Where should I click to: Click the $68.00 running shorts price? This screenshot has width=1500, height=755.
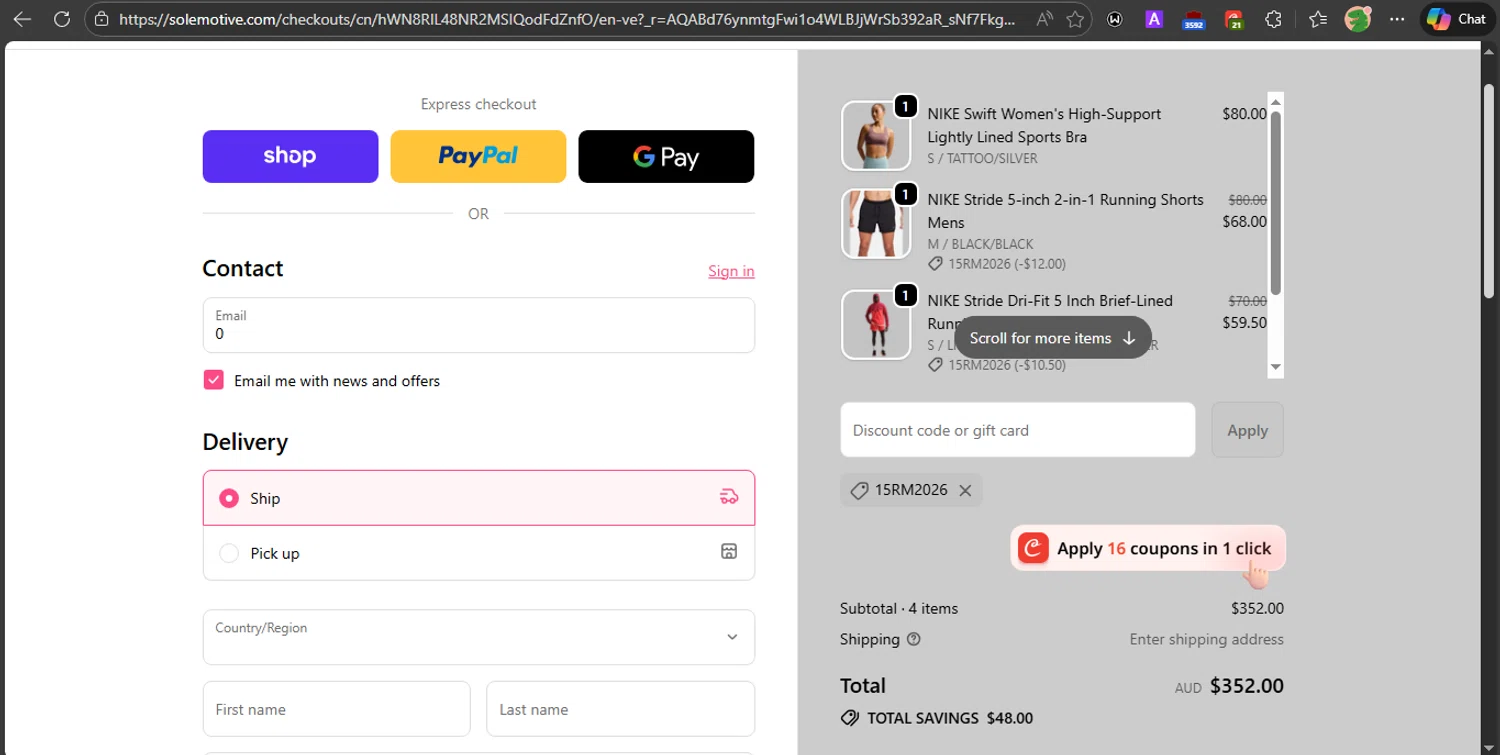click(1244, 222)
